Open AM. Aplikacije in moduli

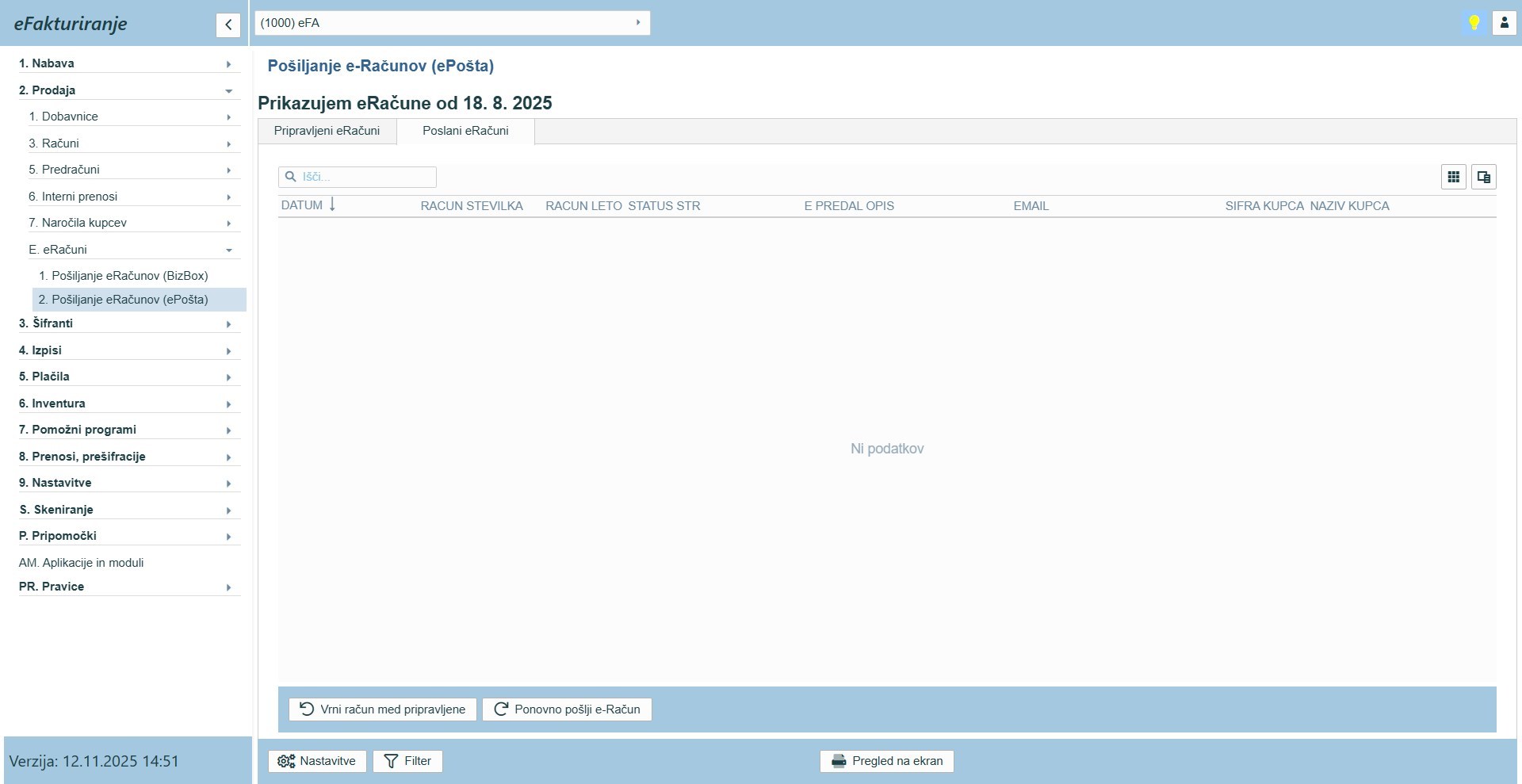pyautogui.click(x=82, y=563)
